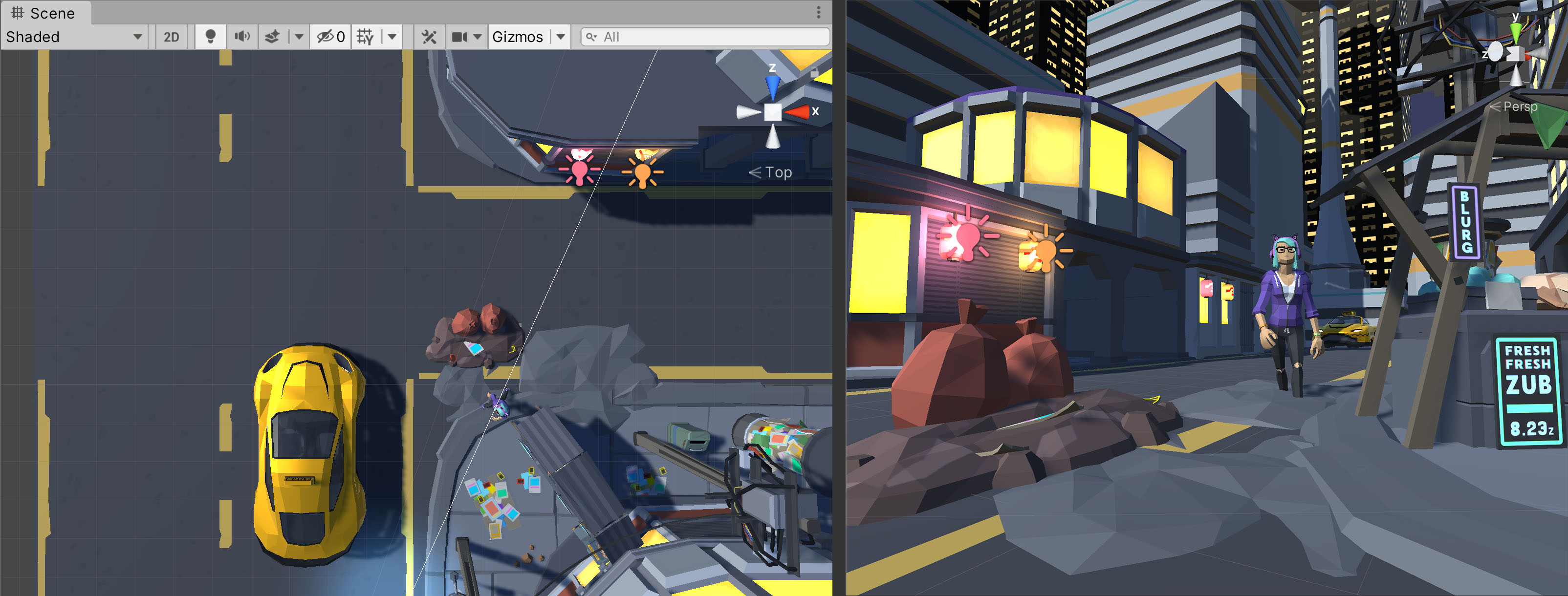Open the component editor tools icon

429,37
